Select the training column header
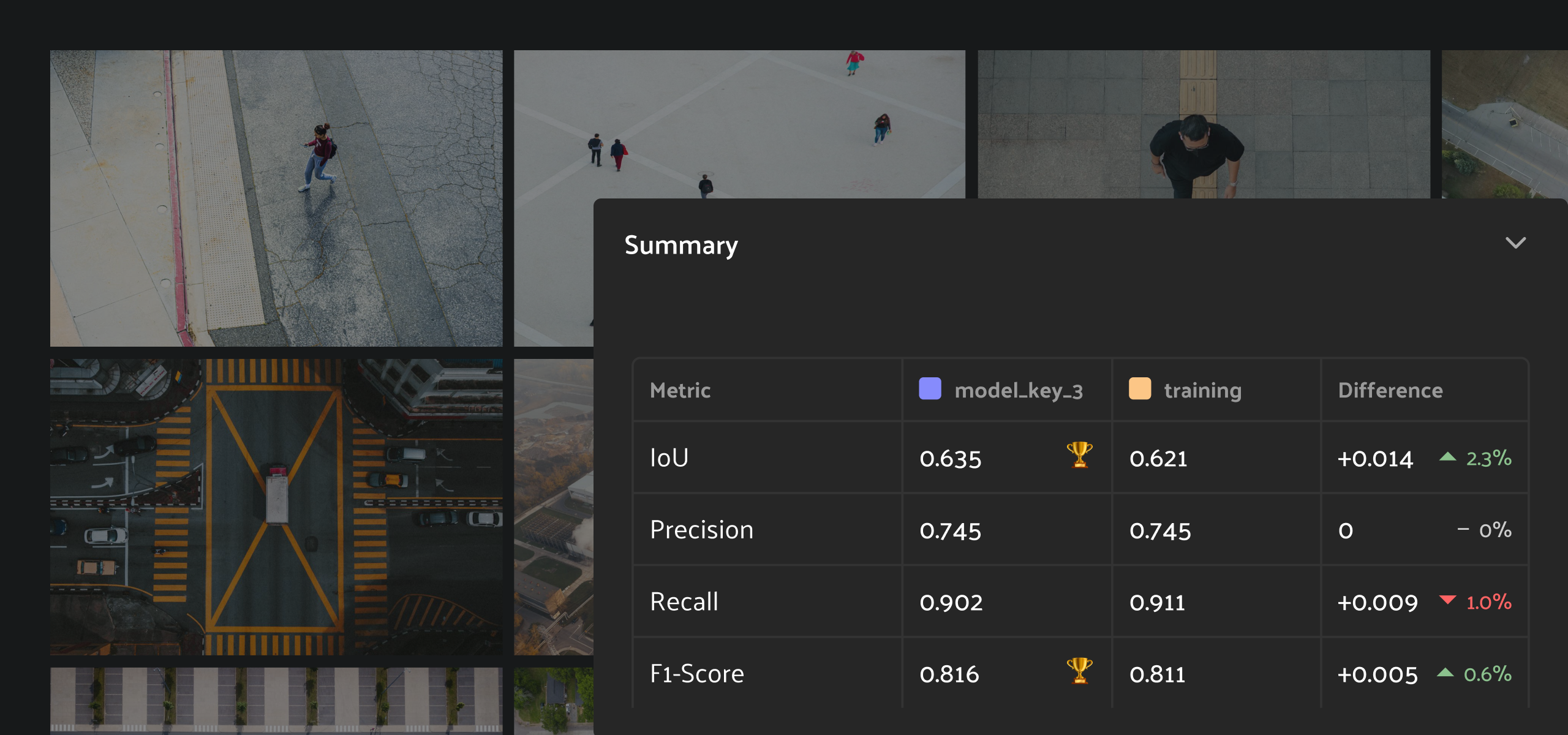 1202,390
